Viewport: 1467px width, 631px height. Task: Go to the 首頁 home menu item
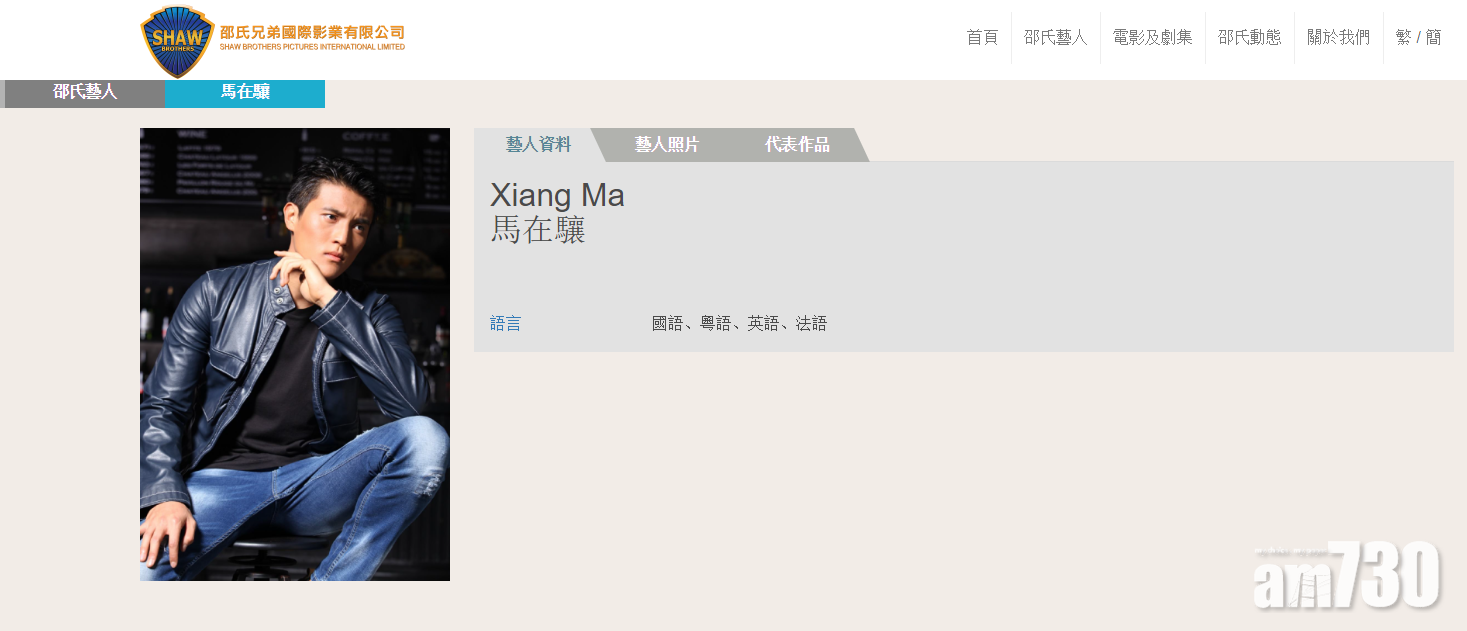(982, 37)
